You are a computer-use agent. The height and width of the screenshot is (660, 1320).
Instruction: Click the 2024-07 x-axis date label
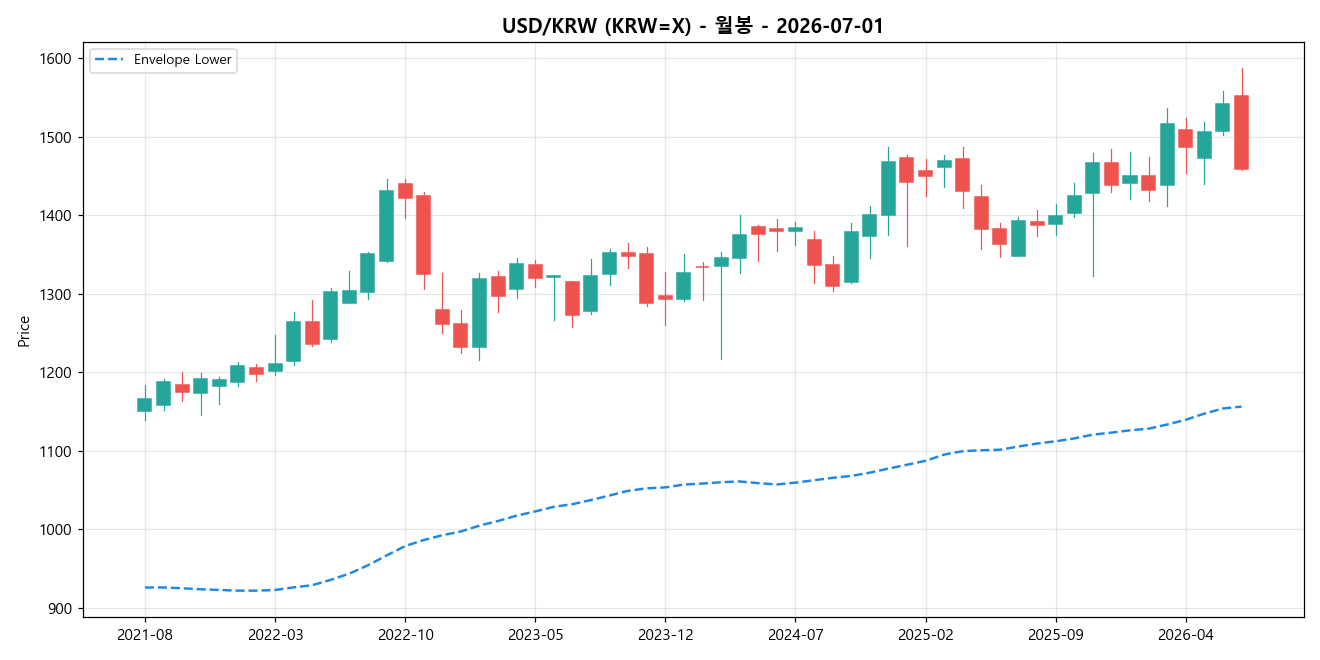point(795,634)
